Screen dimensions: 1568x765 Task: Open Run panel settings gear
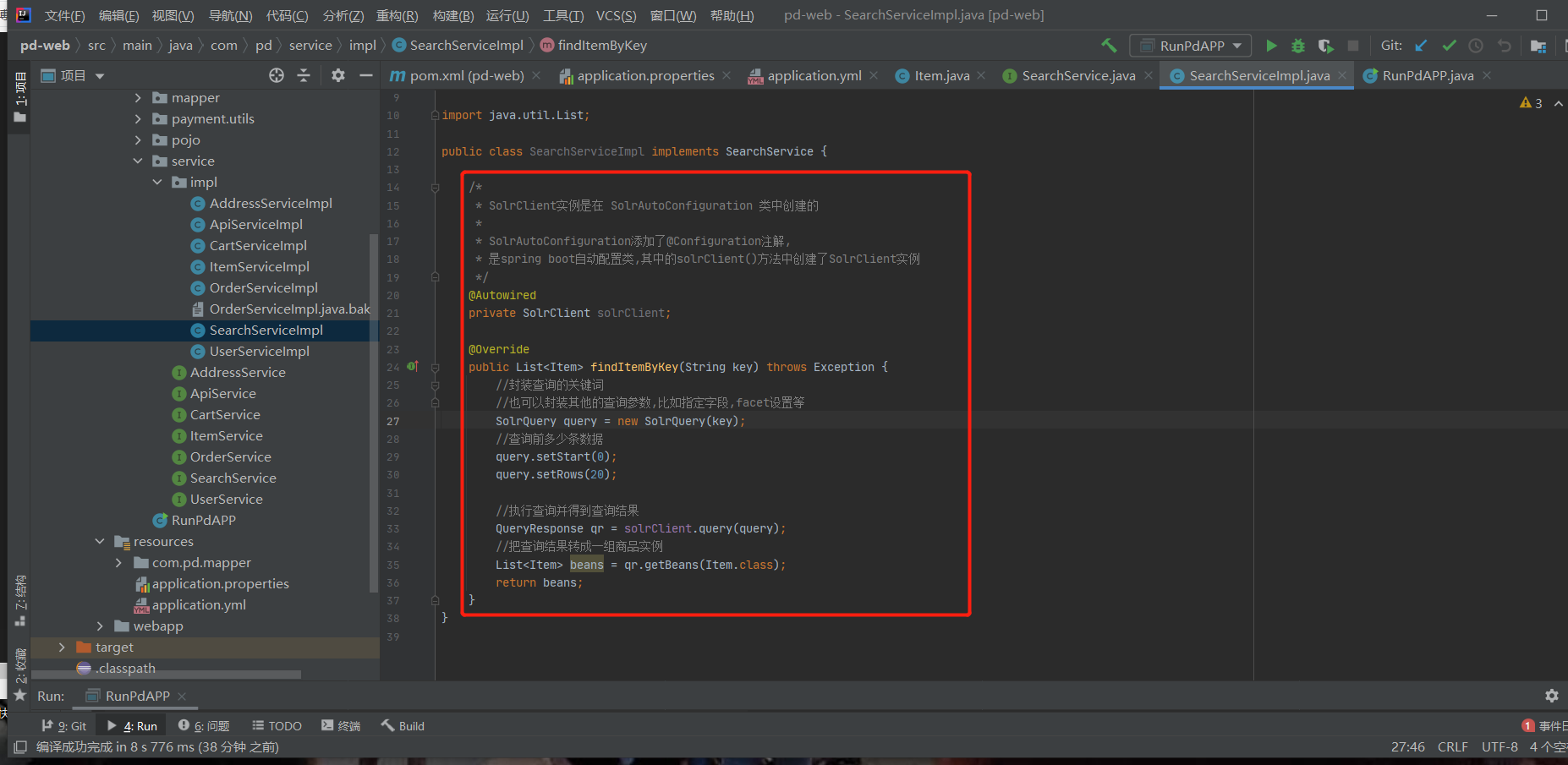click(1552, 695)
